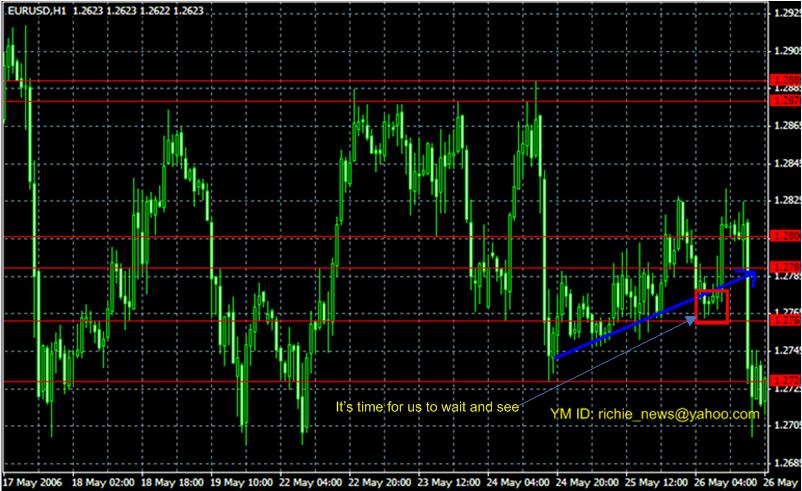
Task: Click the "26 May 04:00" time axis label
Action: pyautogui.click(x=725, y=482)
